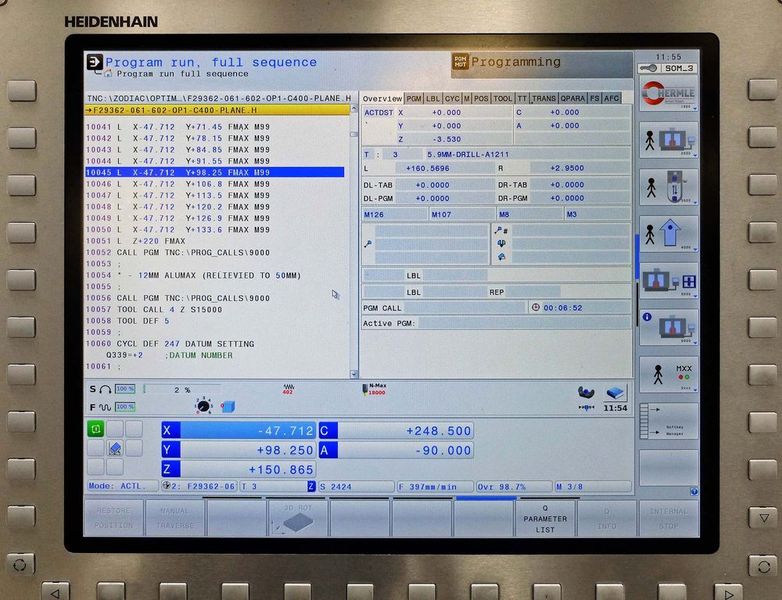Select machine with grid panel softkey
782x600 pixels.
tap(668, 281)
